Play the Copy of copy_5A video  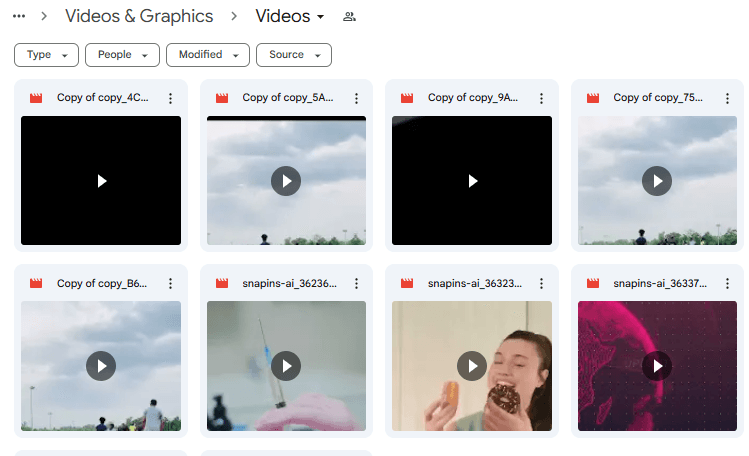[286, 181]
